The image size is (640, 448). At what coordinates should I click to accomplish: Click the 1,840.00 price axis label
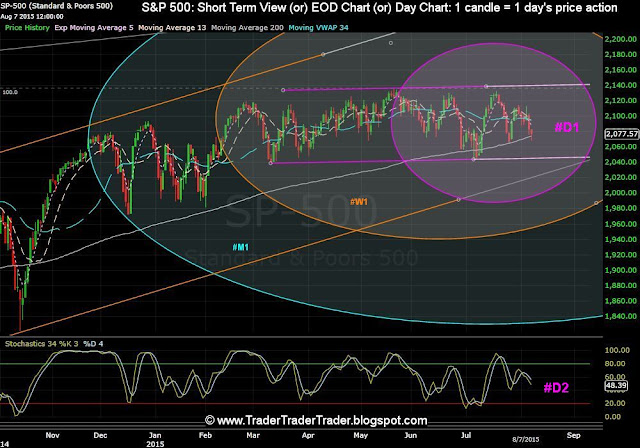point(621,316)
